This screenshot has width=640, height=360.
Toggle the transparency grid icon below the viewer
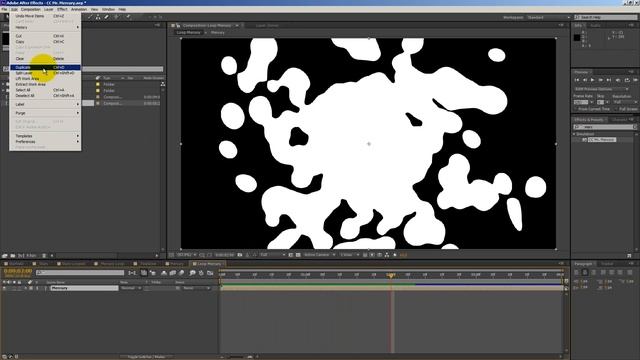click(x=298, y=255)
